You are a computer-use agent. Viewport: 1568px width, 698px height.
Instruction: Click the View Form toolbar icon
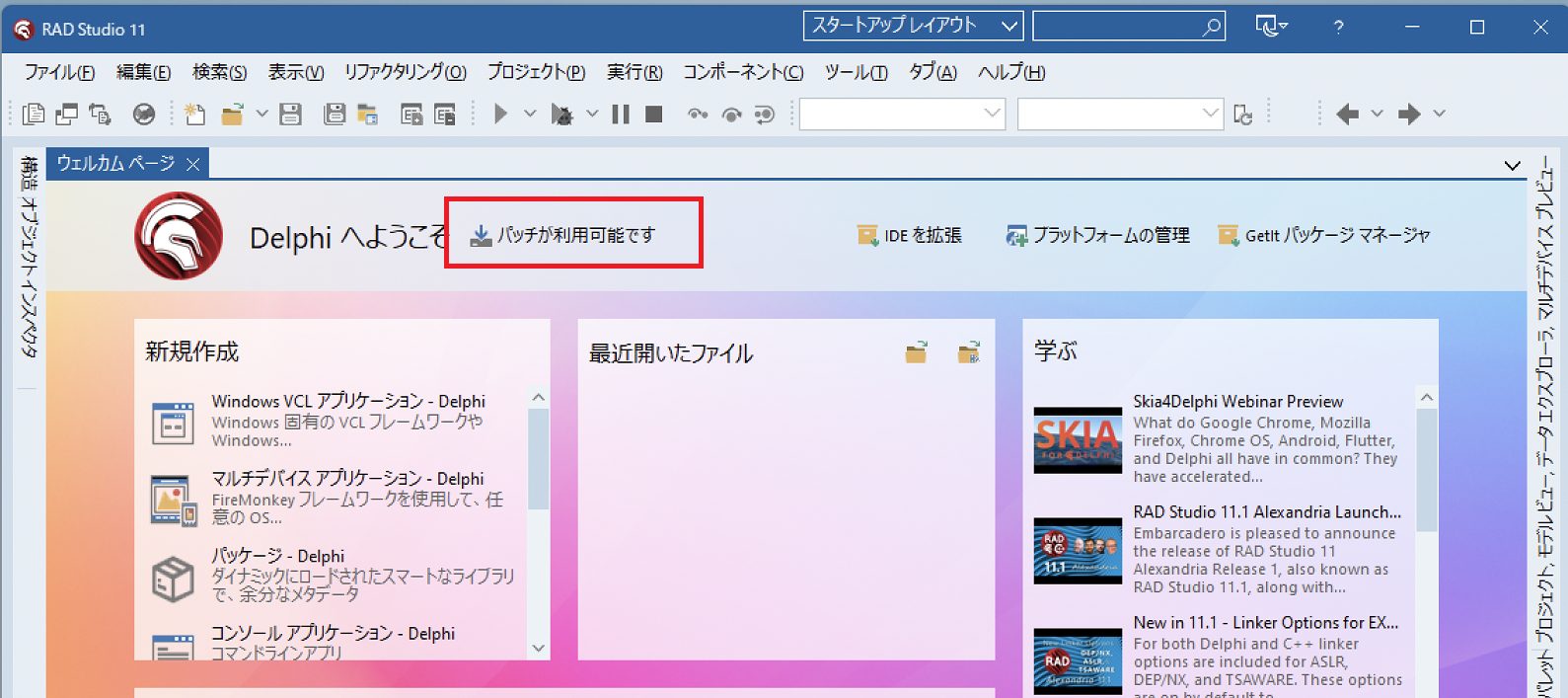click(x=67, y=115)
